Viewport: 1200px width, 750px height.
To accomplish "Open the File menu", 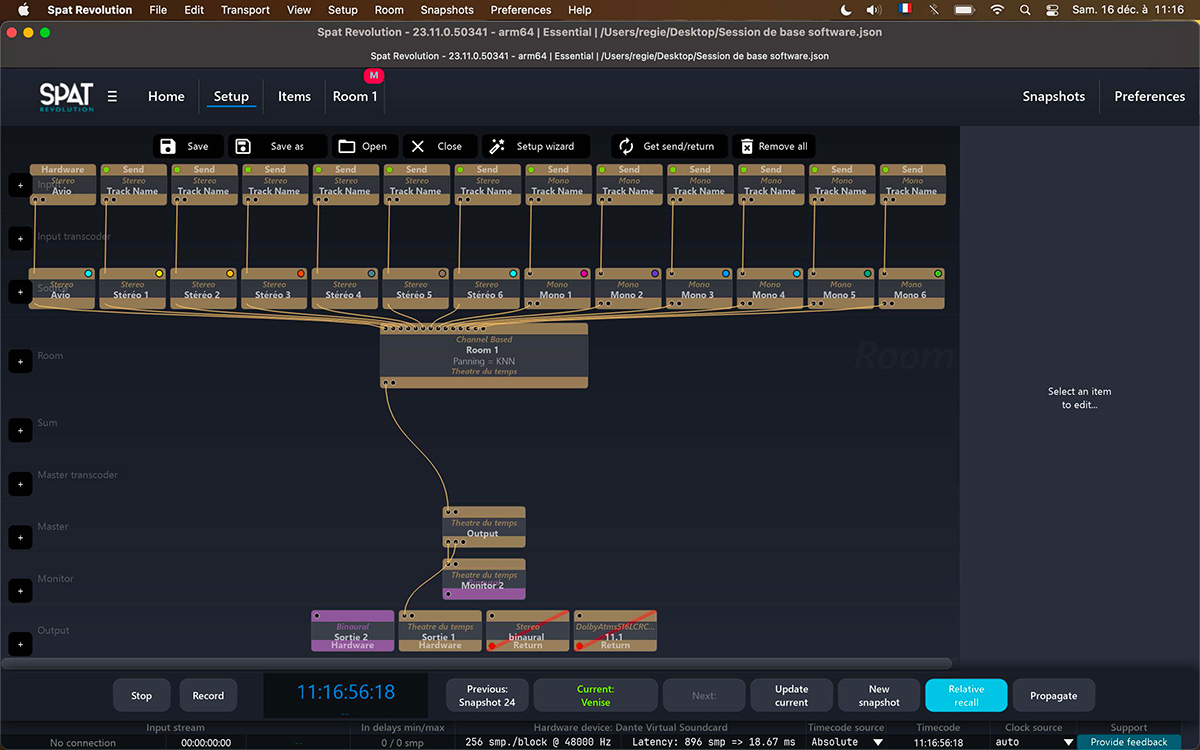I will click(158, 10).
